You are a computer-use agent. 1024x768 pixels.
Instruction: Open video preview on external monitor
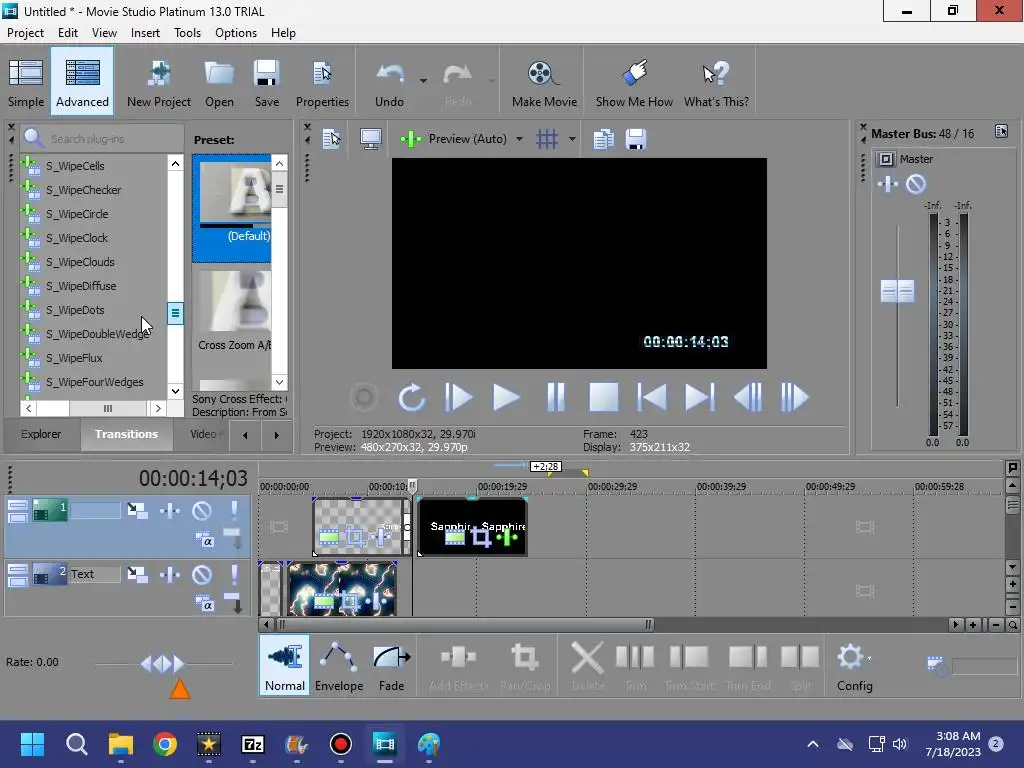(x=371, y=139)
